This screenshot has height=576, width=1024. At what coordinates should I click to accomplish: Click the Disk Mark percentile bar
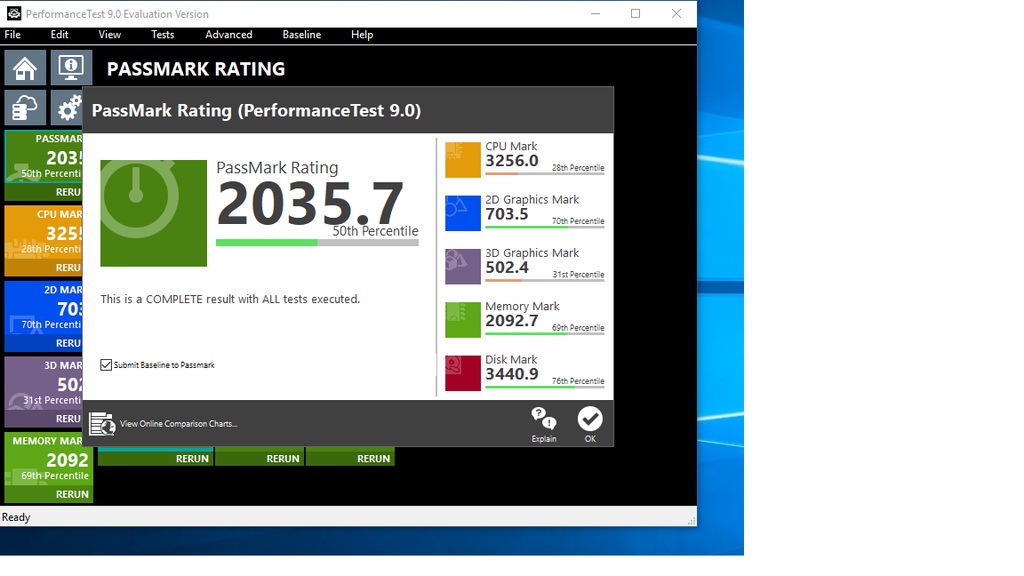pos(545,387)
